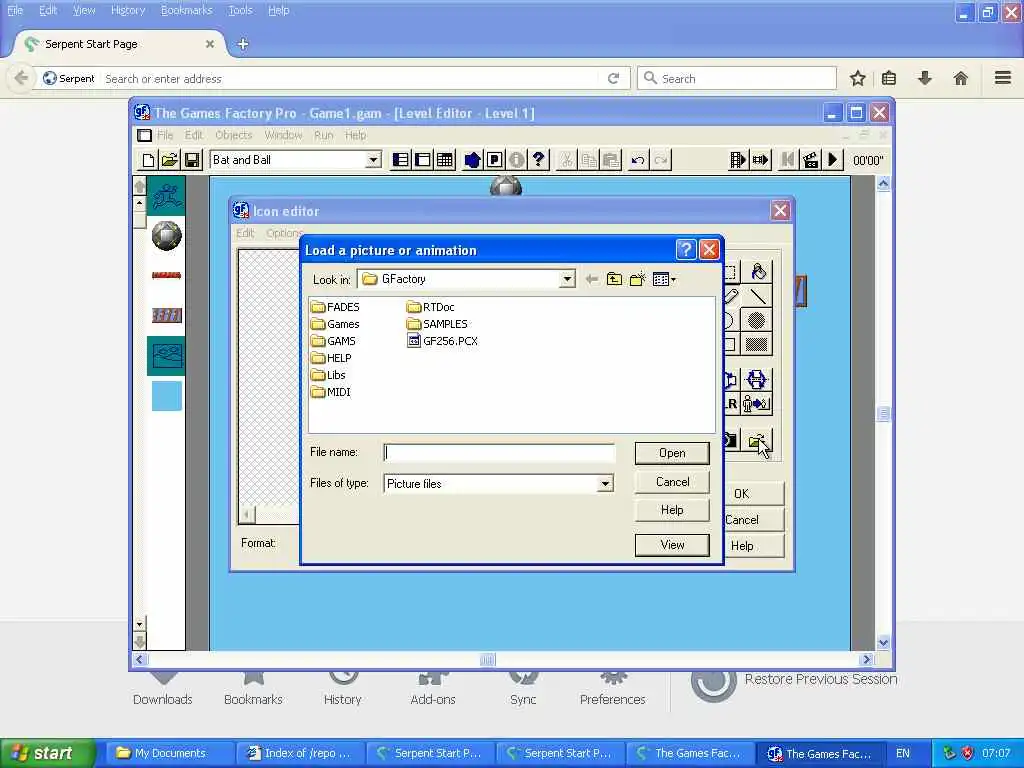
Task: Click the question mark help button in Load dialog title
Action: tap(686, 249)
